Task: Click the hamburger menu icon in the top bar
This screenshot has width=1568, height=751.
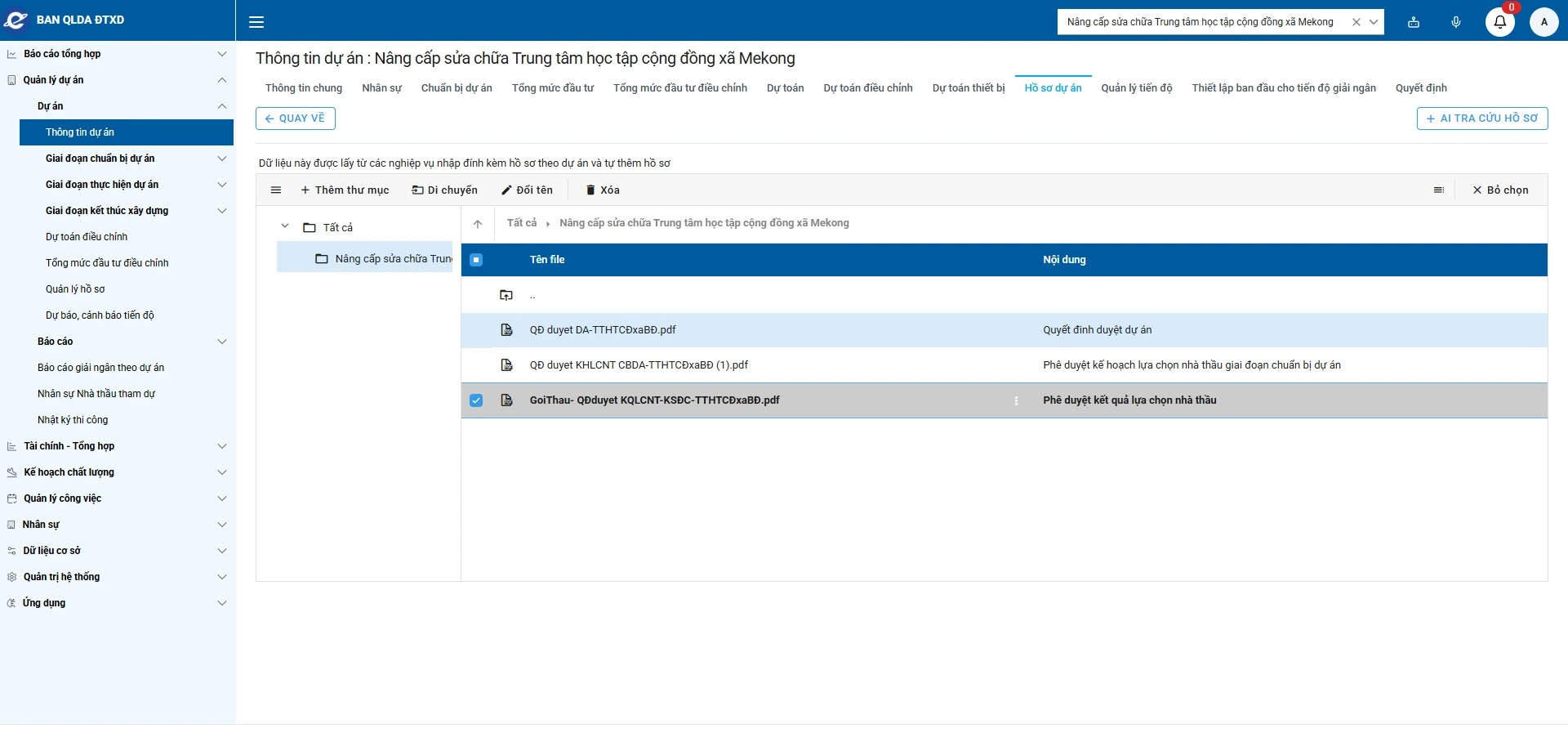Action: pos(256,22)
